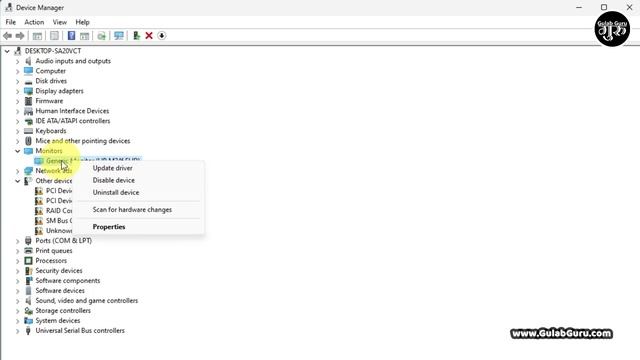The width and height of the screenshot is (640, 360).
Task: Click the Universal Serial Bus controllers plug icon
Action: (x=28, y=331)
